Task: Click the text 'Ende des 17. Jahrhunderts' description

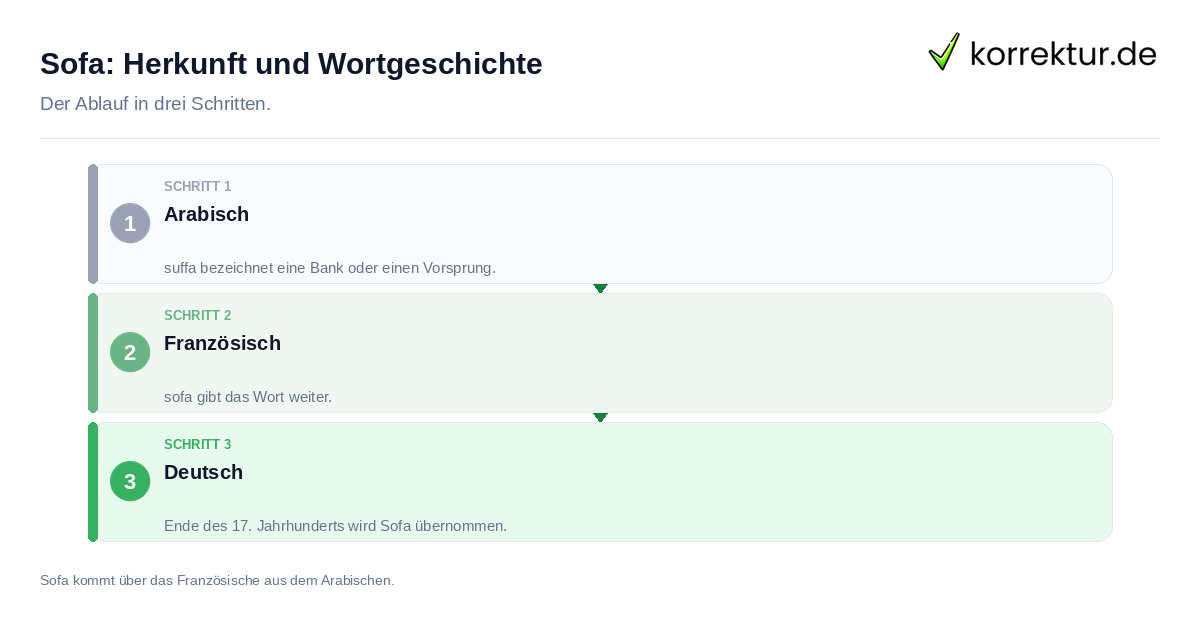Action: pos(336,526)
